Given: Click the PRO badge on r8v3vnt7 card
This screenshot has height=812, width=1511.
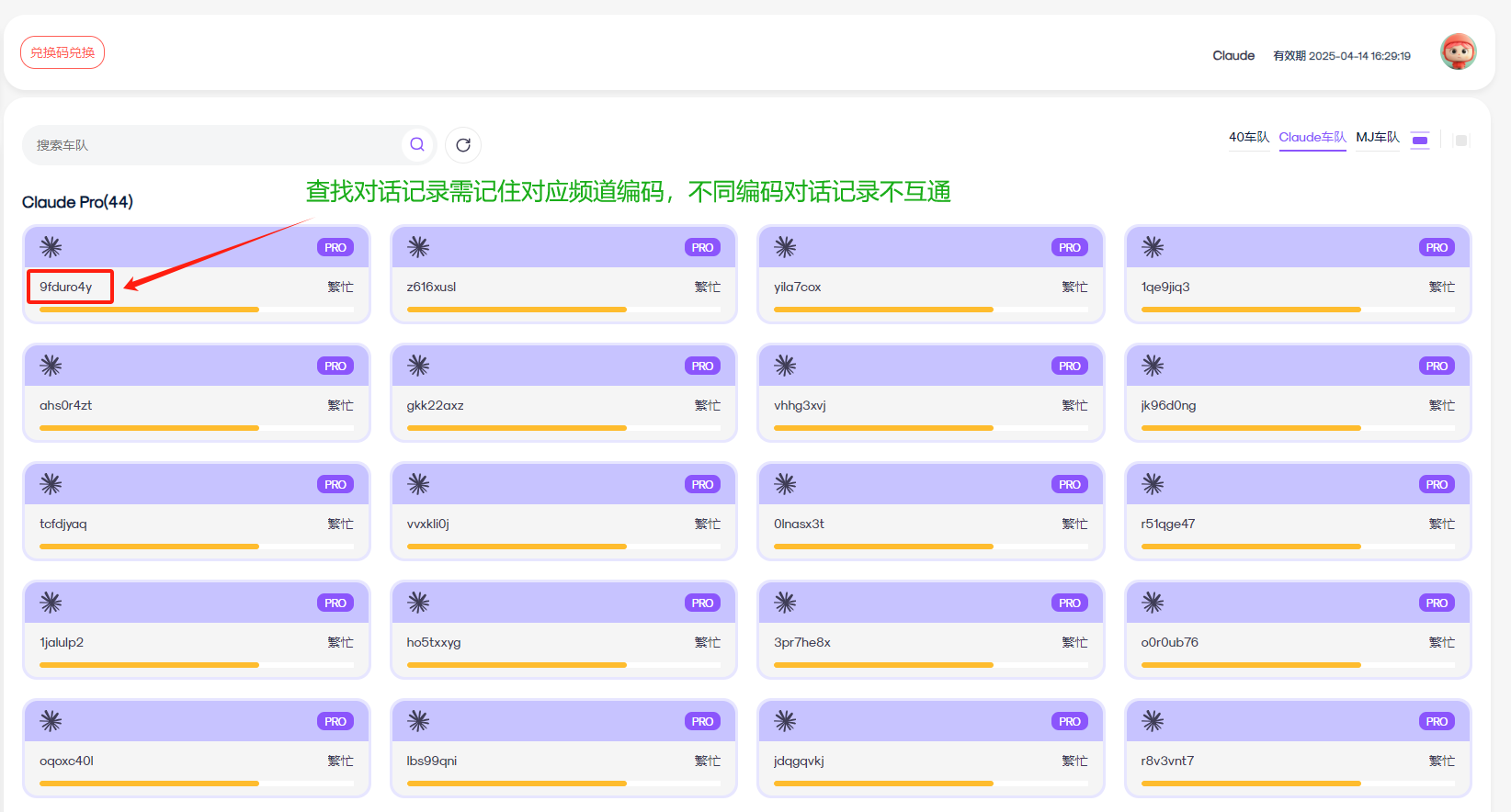Looking at the screenshot, I should (1437, 721).
